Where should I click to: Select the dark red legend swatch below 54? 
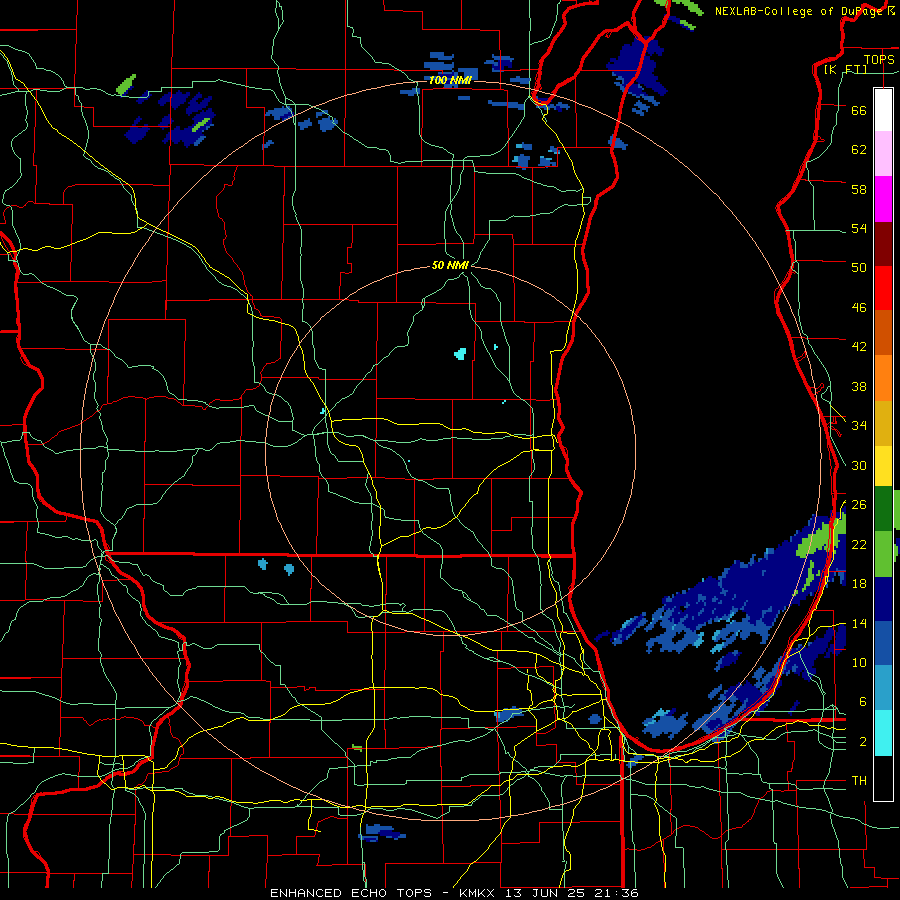point(883,243)
